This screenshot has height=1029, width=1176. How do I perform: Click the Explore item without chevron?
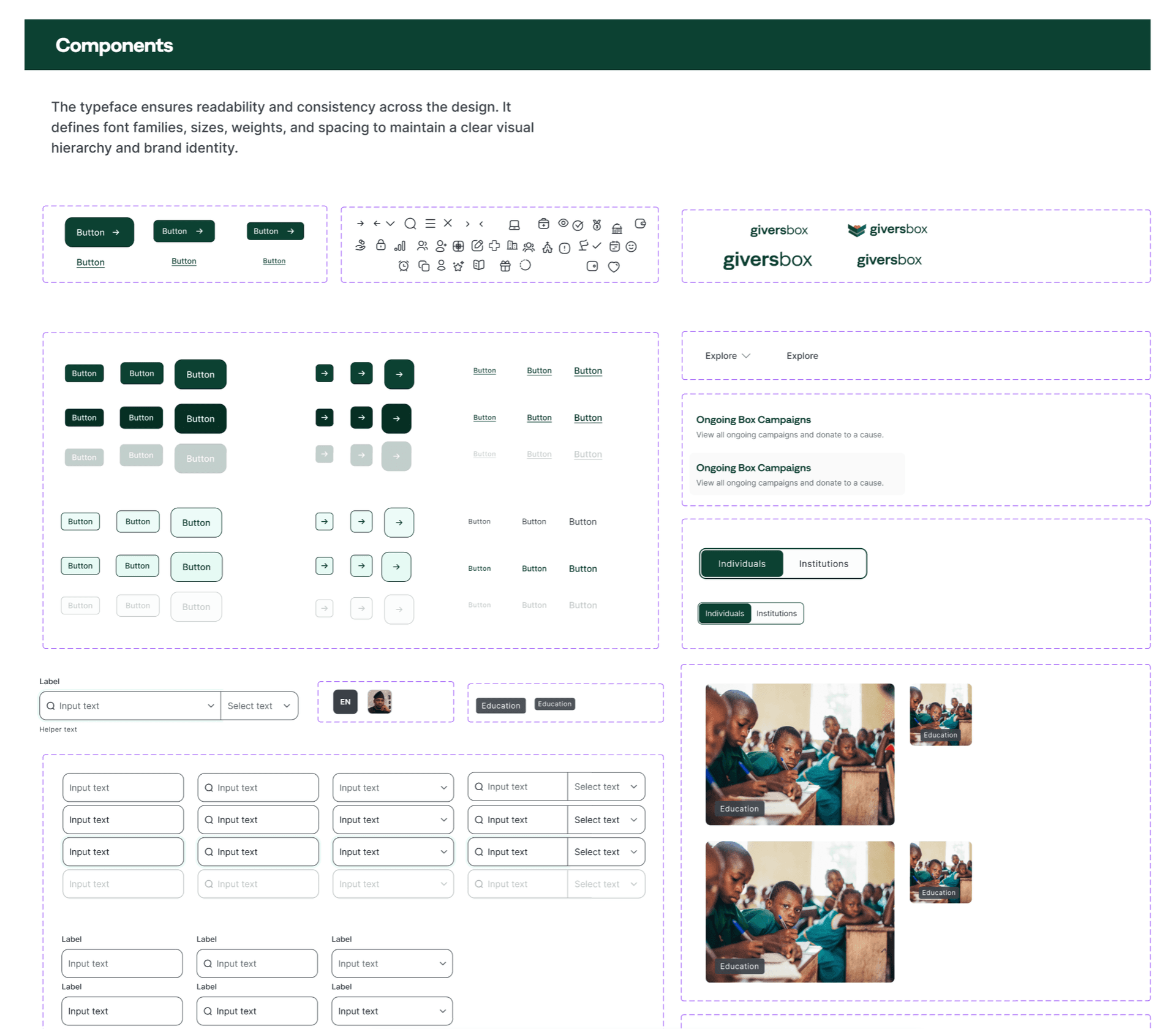[x=802, y=356]
